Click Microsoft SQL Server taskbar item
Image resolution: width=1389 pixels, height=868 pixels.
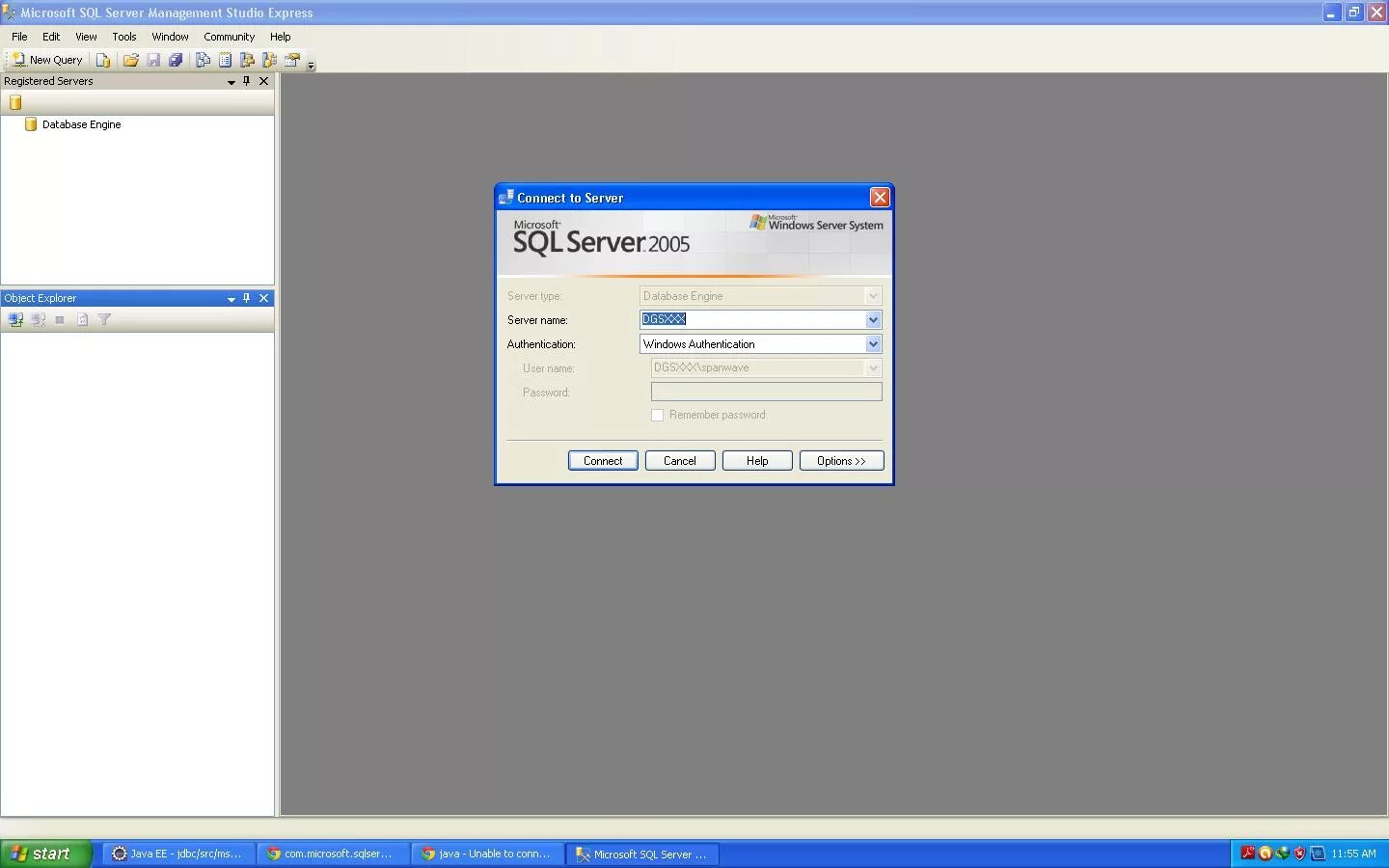pos(641,854)
